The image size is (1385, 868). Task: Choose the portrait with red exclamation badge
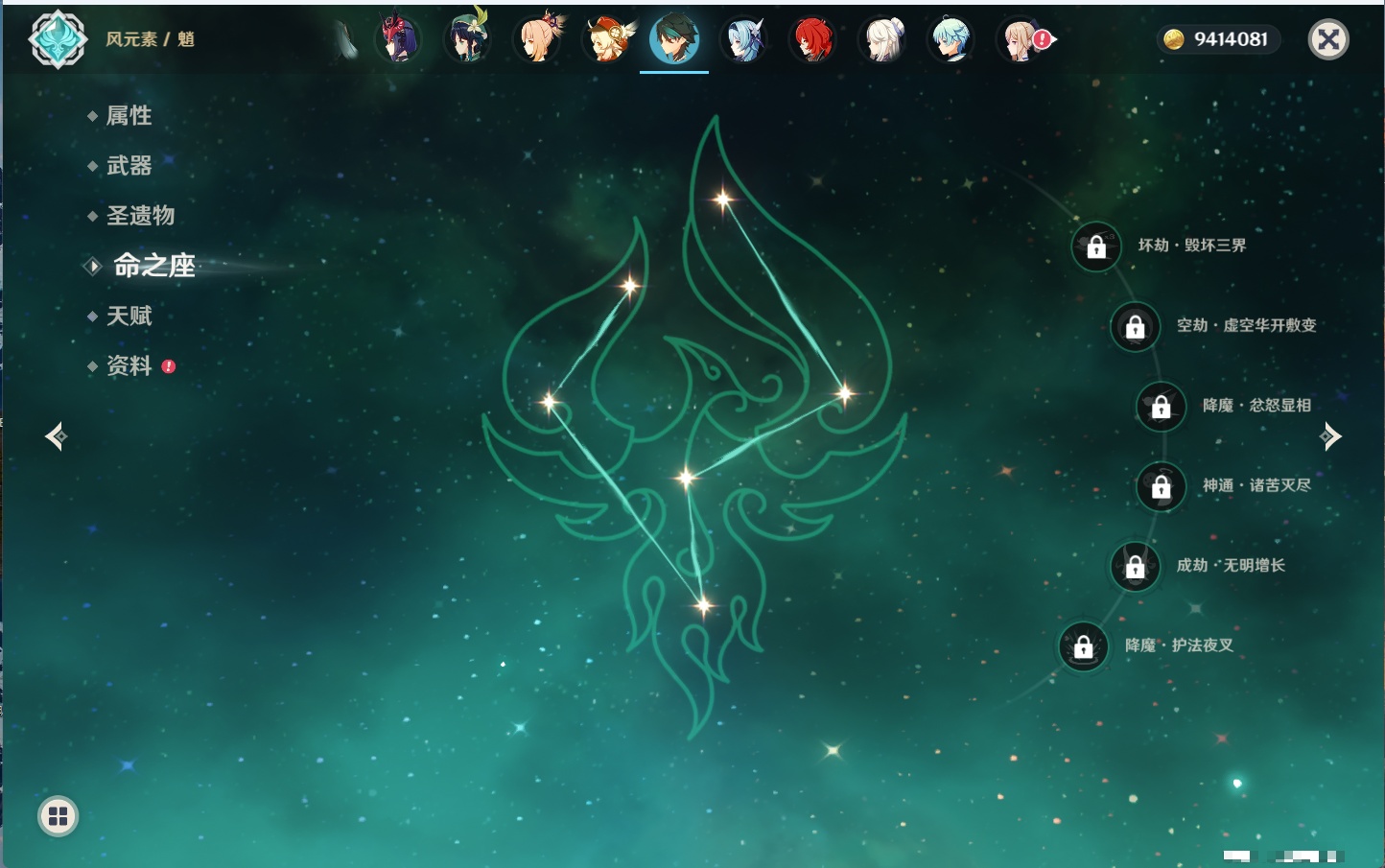click(x=1022, y=40)
